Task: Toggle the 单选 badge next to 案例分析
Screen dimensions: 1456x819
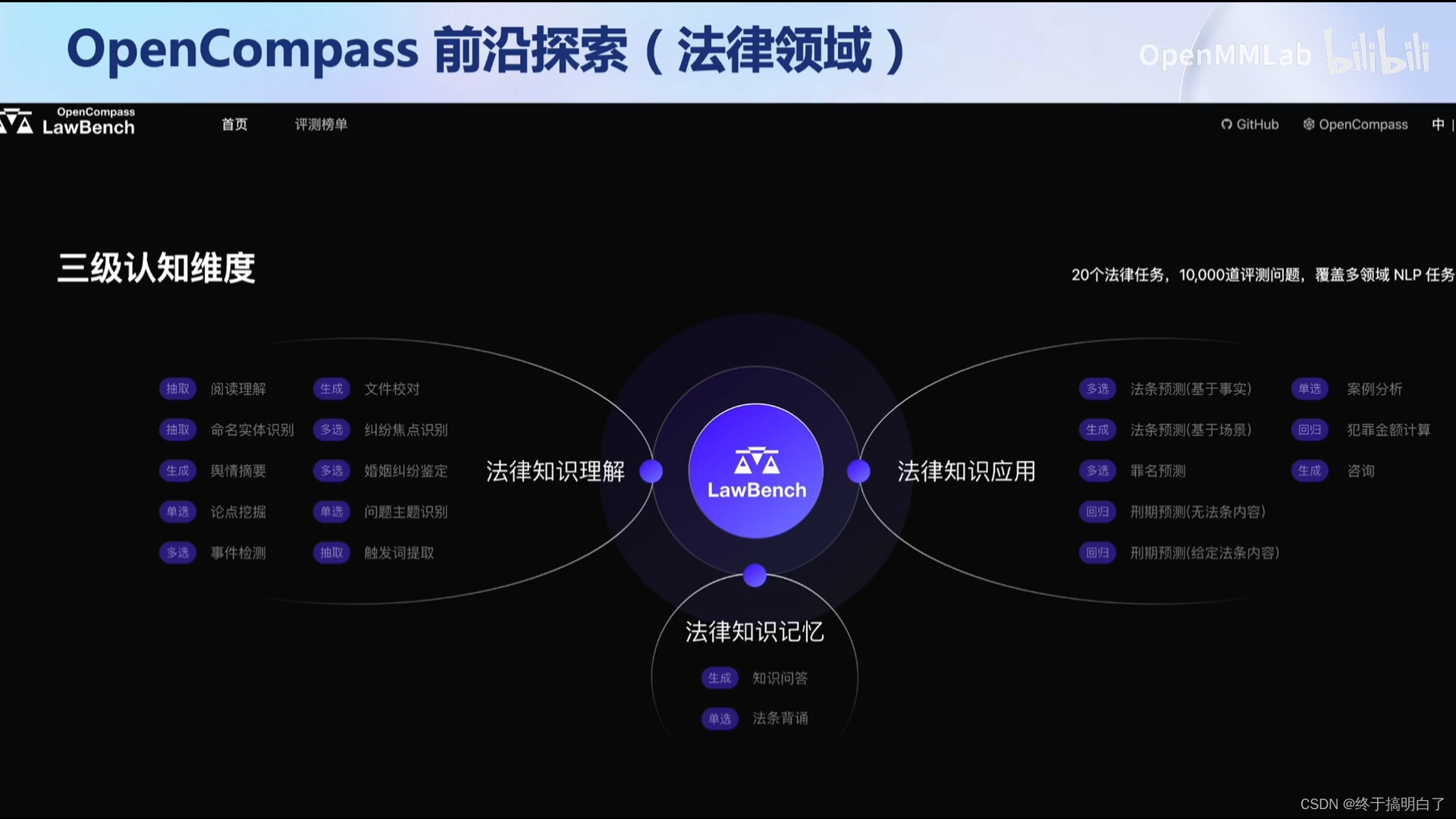Action: pos(1309,389)
